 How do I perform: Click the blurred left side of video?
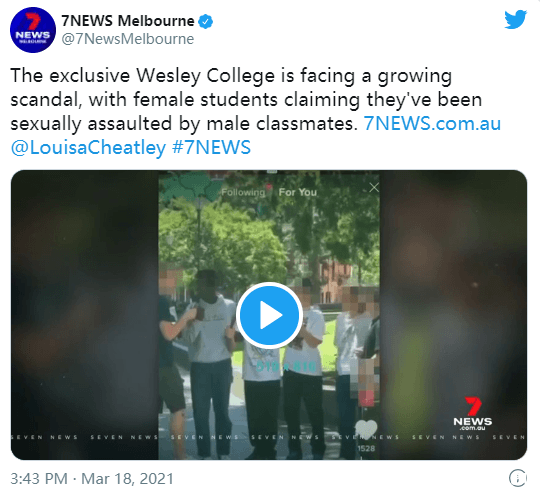coord(84,315)
